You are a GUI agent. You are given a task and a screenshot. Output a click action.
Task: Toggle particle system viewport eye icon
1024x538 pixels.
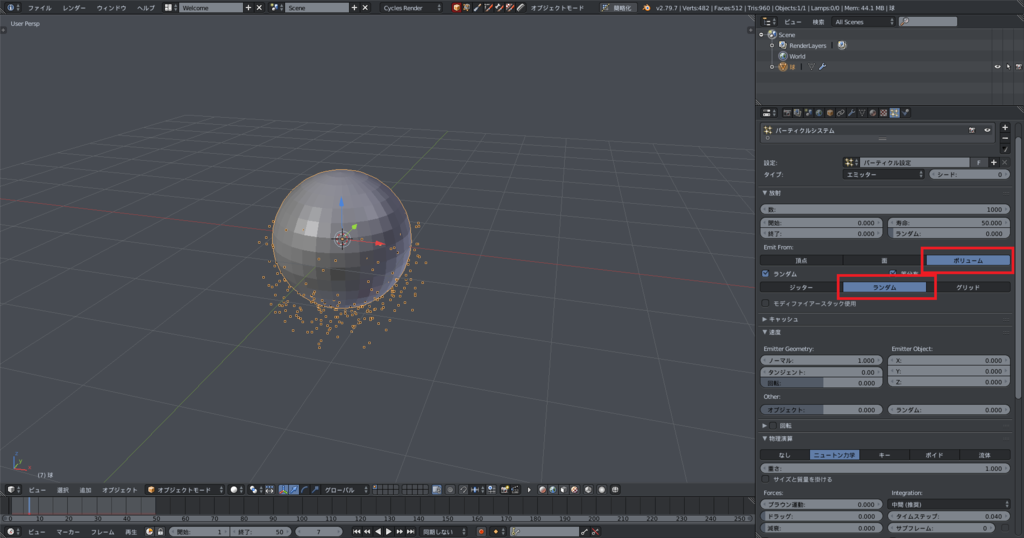click(987, 130)
